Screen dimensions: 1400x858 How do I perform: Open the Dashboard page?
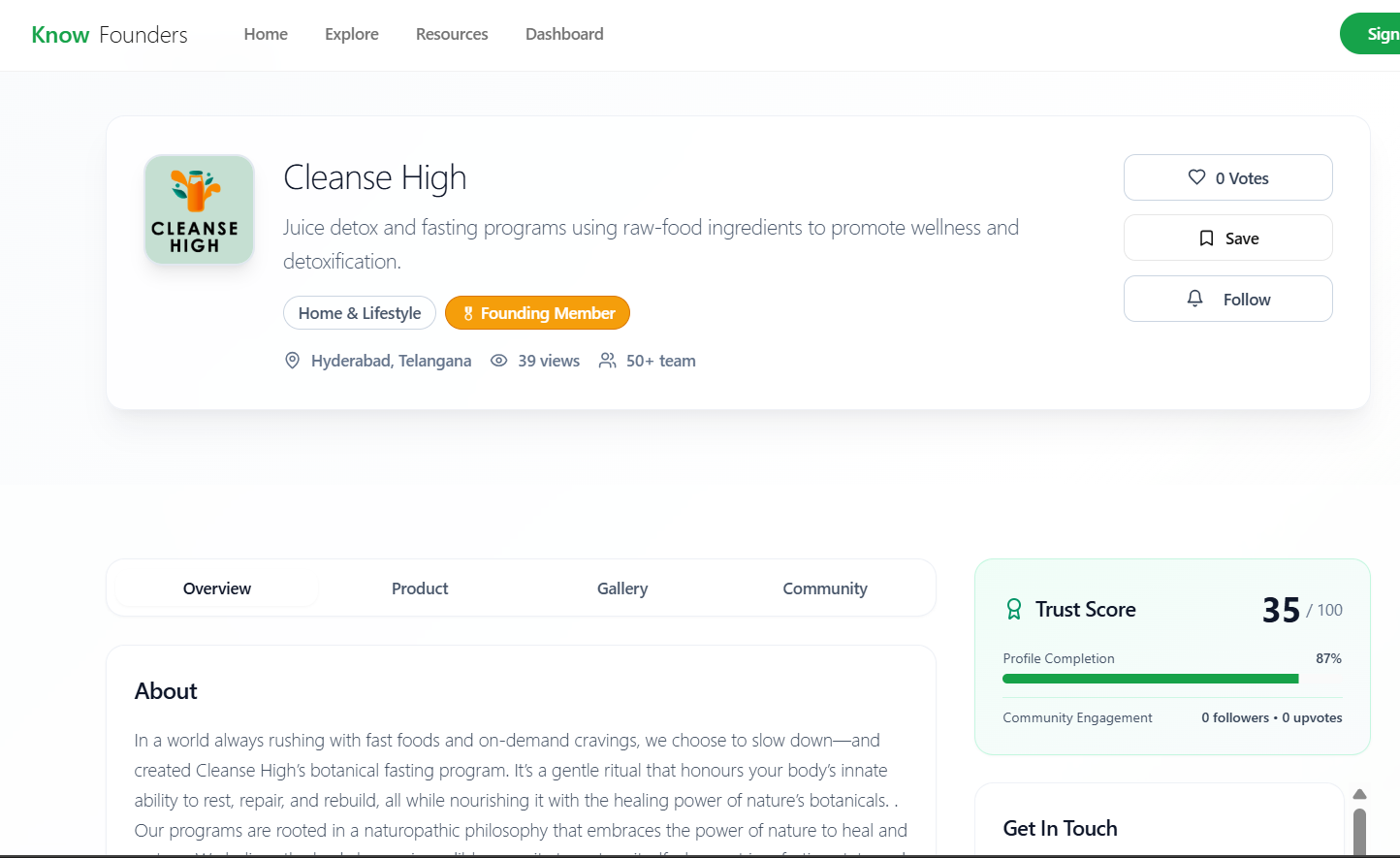pos(564,33)
